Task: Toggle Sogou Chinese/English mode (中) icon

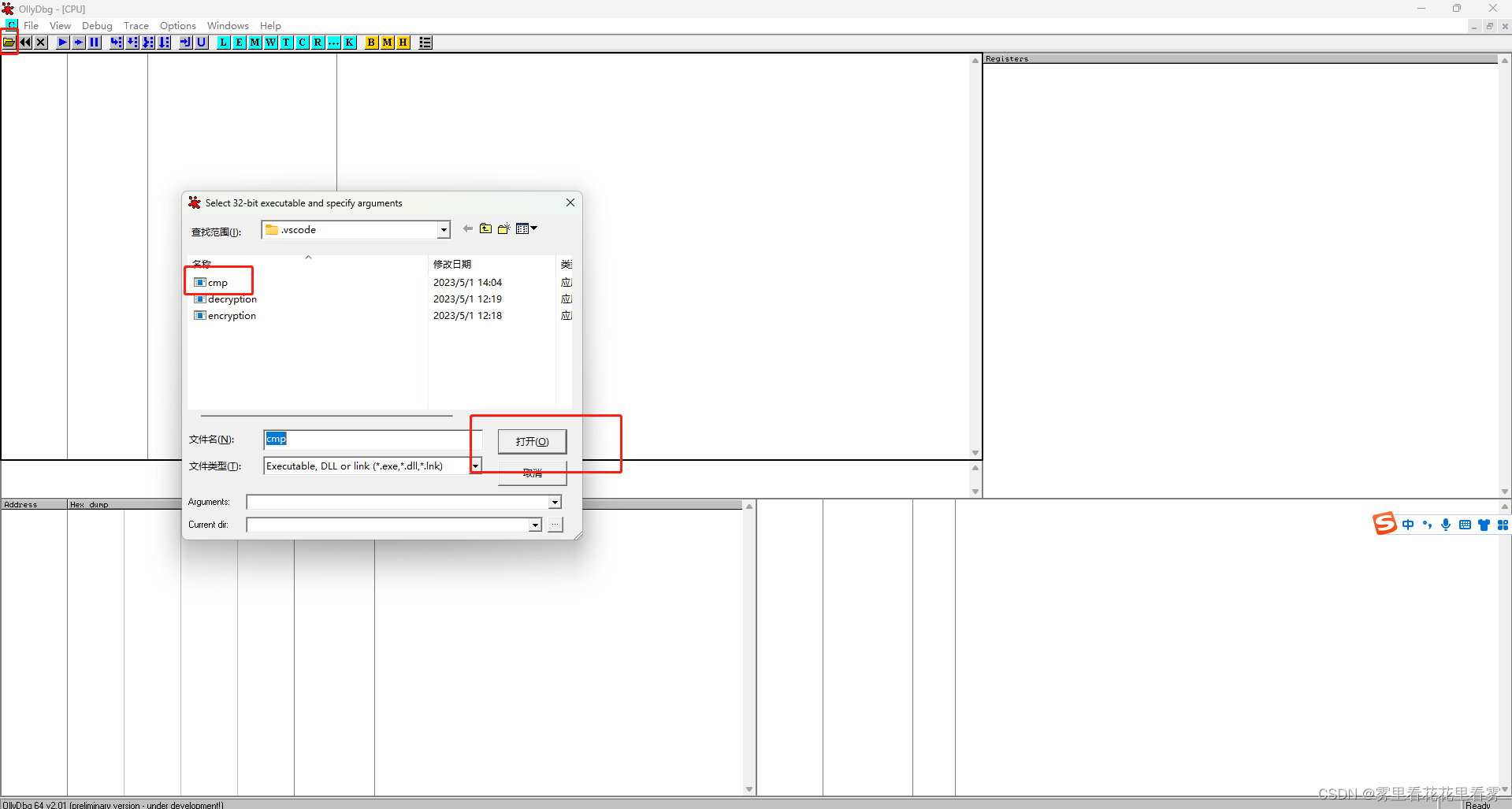Action: (1408, 525)
